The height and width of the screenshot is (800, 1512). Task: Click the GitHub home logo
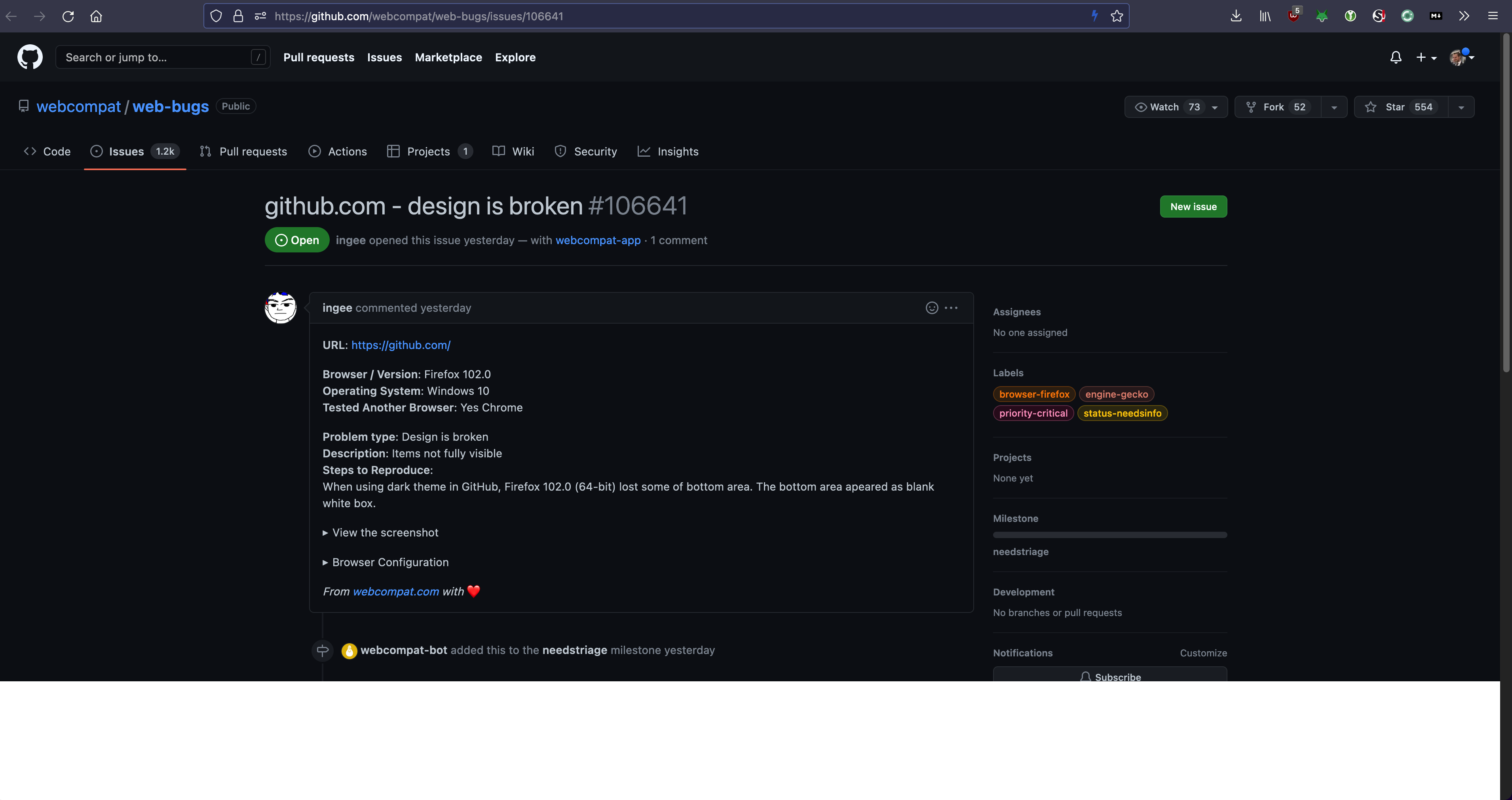click(x=29, y=57)
